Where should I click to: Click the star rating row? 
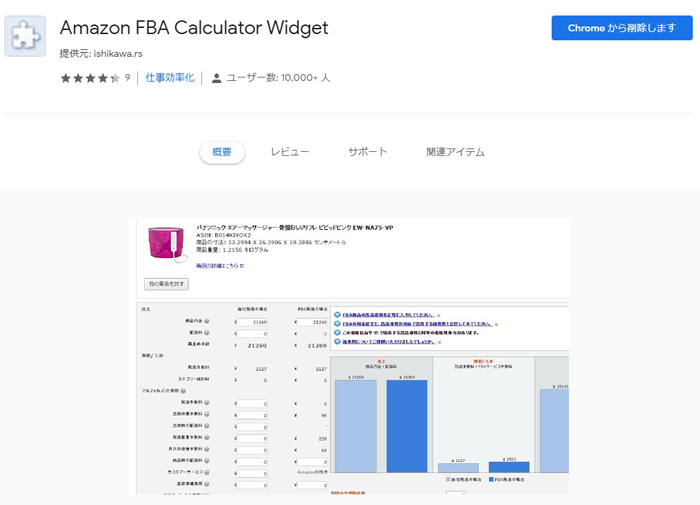(x=90, y=78)
